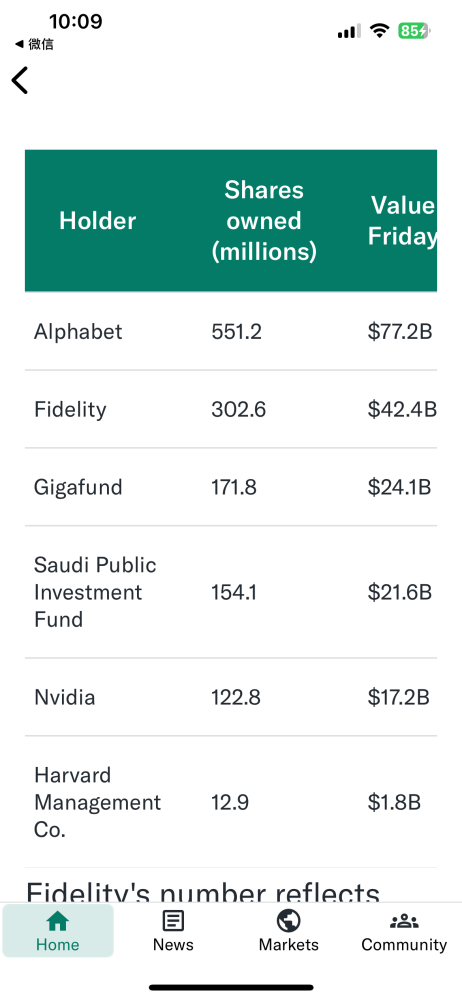The width and height of the screenshot is (462, 1000).
Task: Select the Gigafund holder name
Action: (x=78, y=488)
